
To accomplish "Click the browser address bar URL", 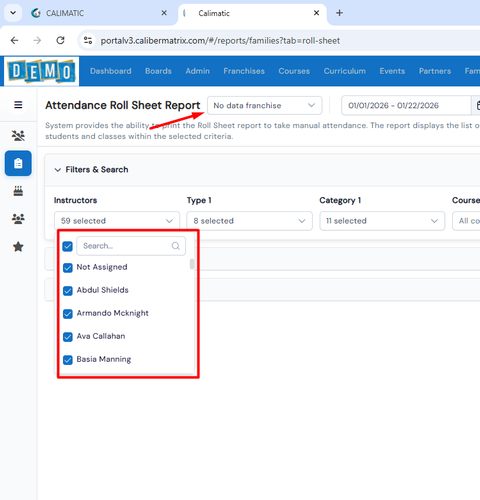I will (x=220, y=41).
